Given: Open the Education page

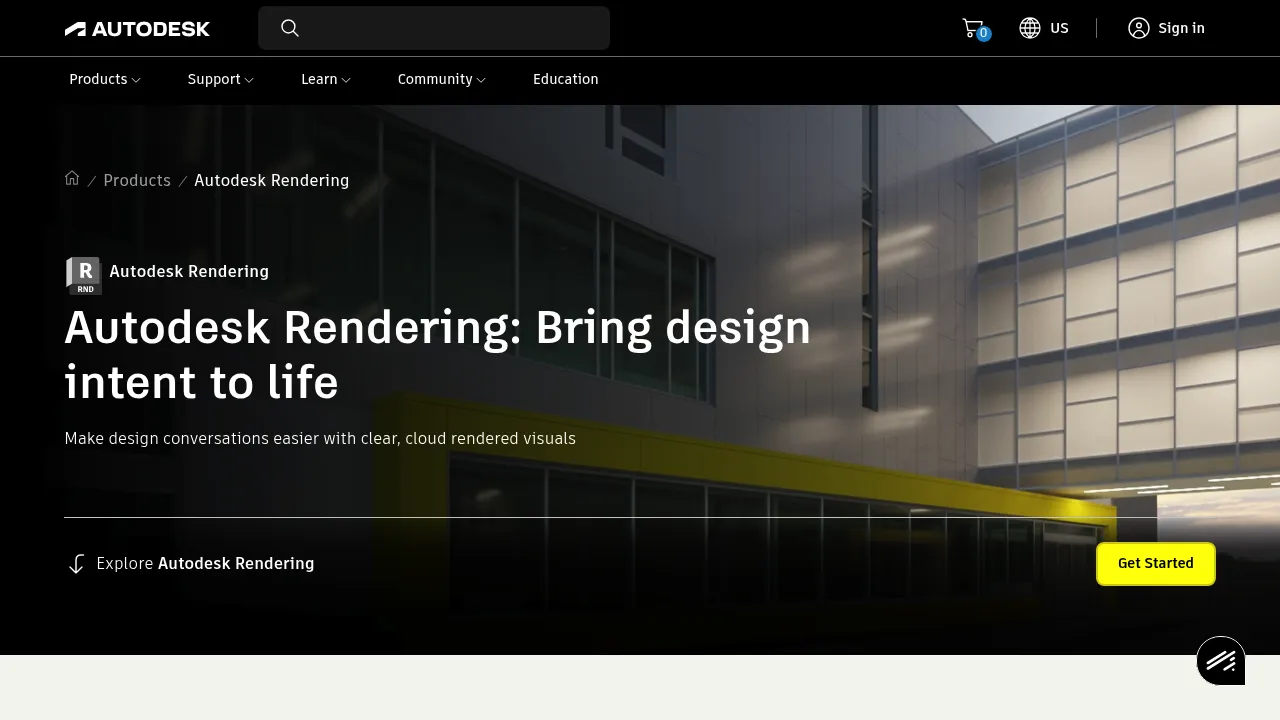Looking at the screenshot, I should click(566, 79).
